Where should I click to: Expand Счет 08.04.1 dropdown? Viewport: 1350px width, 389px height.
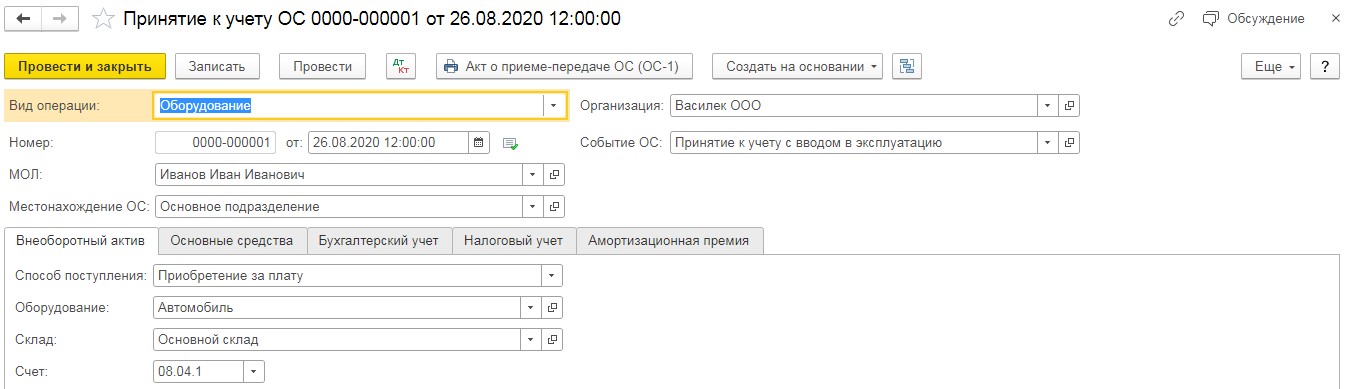pyautogui.click(x=253, y=372)
